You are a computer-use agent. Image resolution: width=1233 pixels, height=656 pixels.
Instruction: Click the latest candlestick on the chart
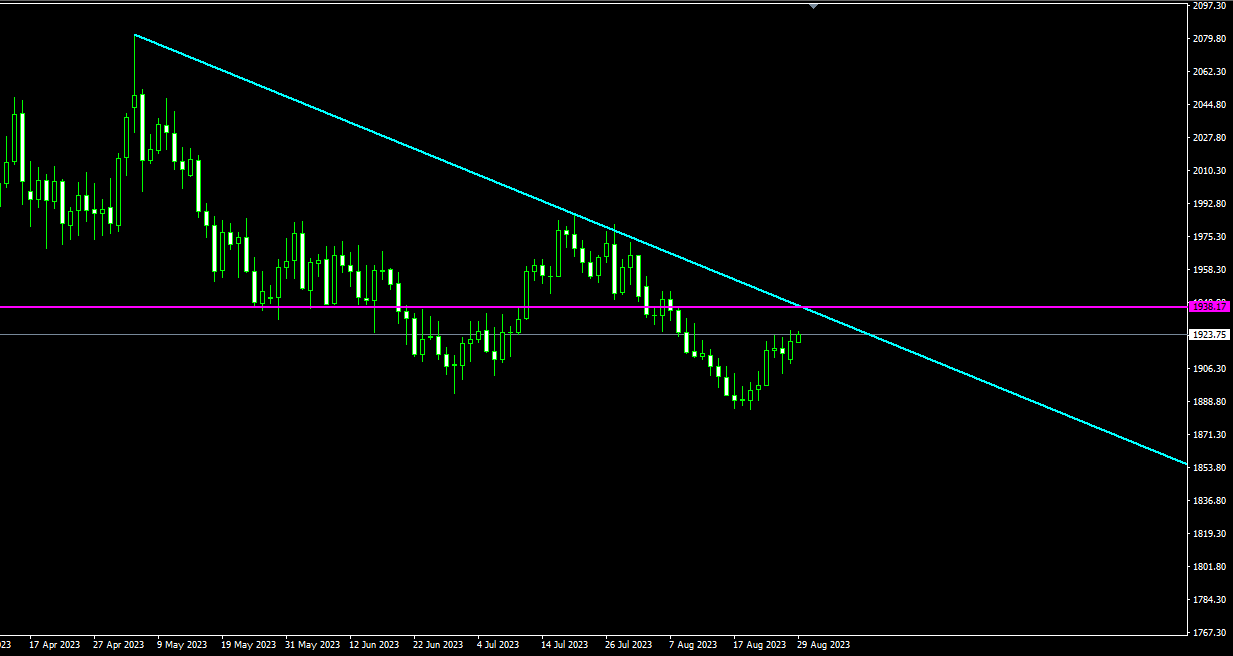tap(798, 337)
